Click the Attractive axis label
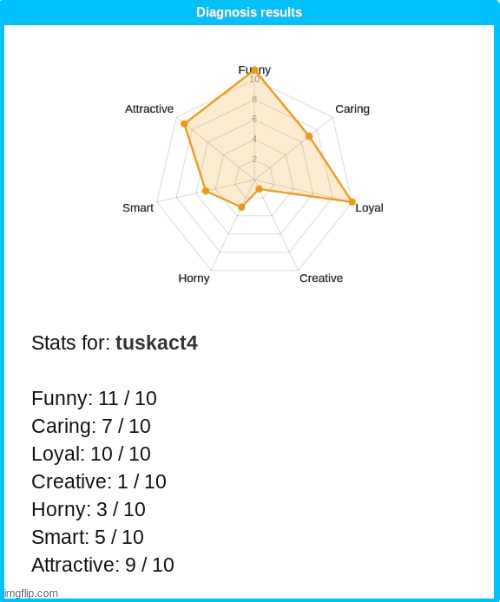Screen dimensions: 500x602 [149, 109]
